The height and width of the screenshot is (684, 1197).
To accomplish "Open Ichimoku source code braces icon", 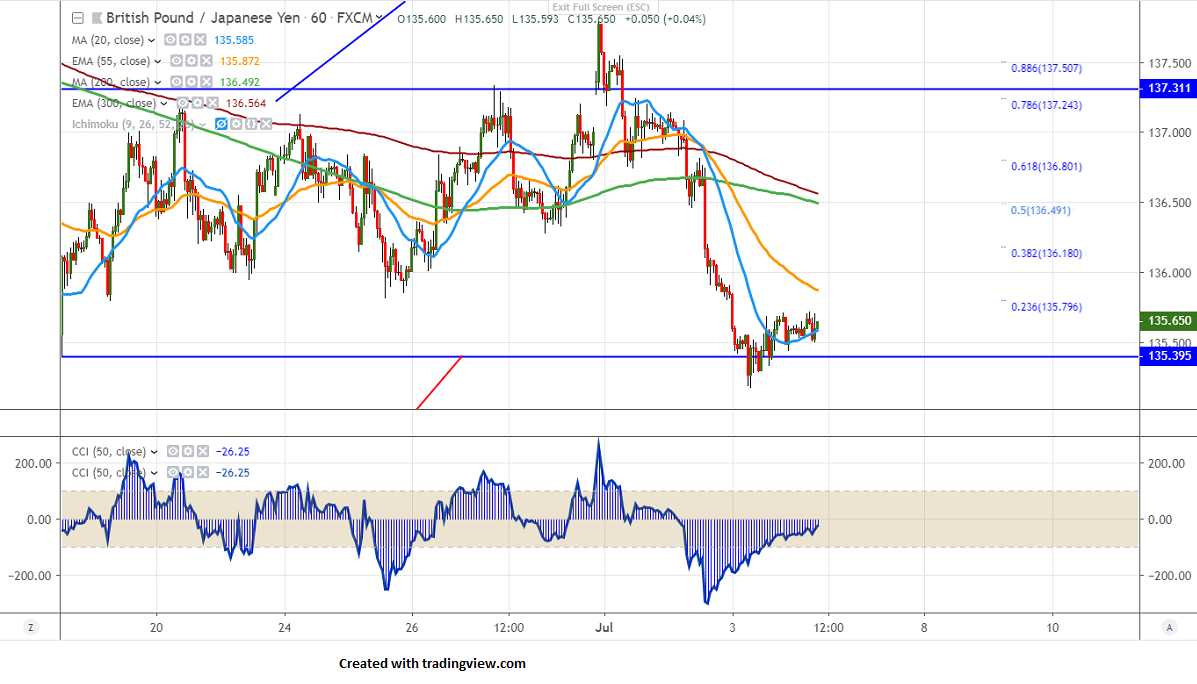I will (x=251, y=124).
